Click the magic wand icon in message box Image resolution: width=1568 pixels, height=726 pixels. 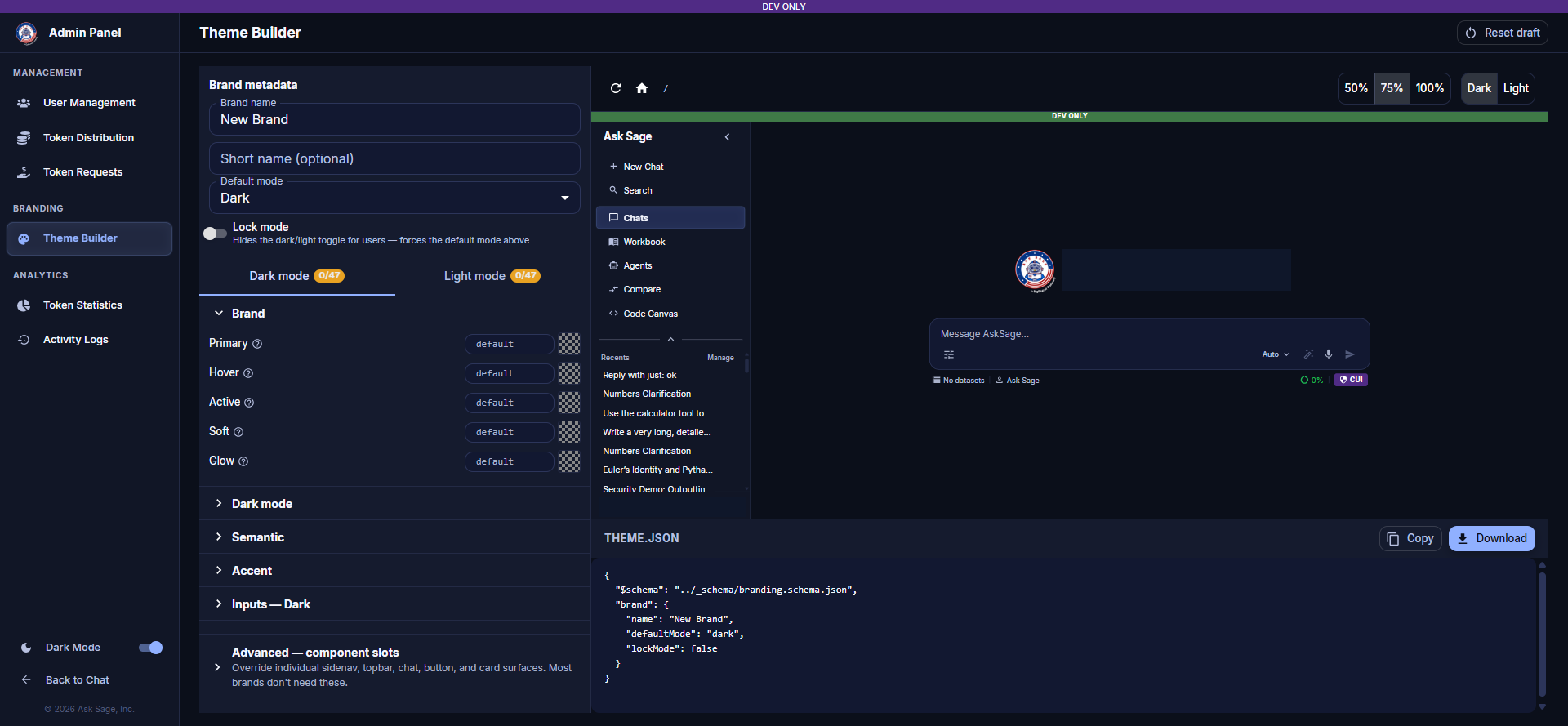[x=1308, y=354]
